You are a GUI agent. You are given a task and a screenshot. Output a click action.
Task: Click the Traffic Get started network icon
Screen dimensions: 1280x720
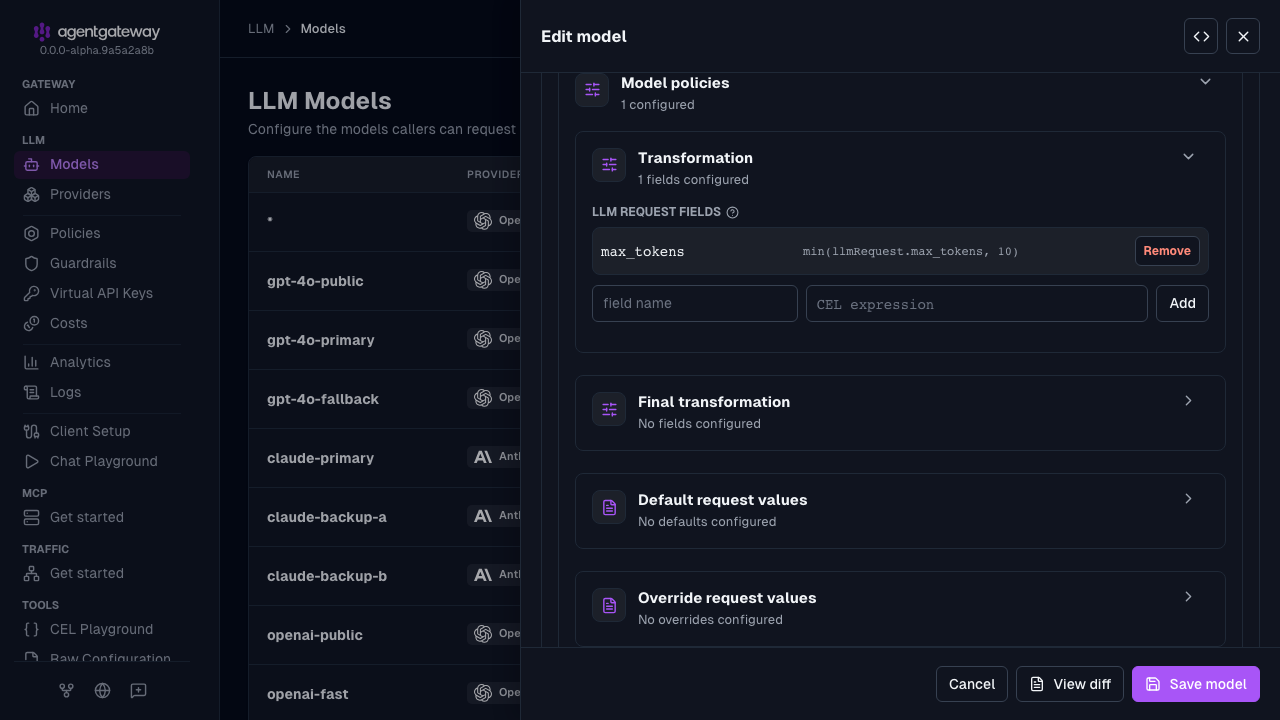pyautogui.click(x=32, y=573)
